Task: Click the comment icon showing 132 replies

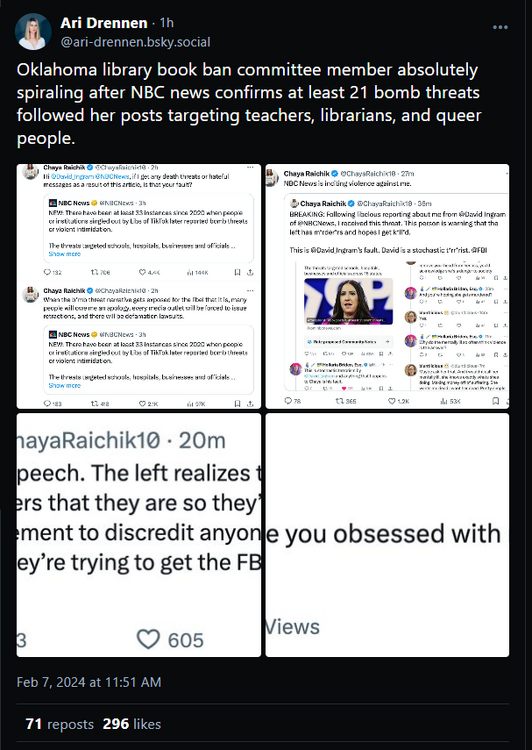Action: pyautogui.click(x=47, y=272)
